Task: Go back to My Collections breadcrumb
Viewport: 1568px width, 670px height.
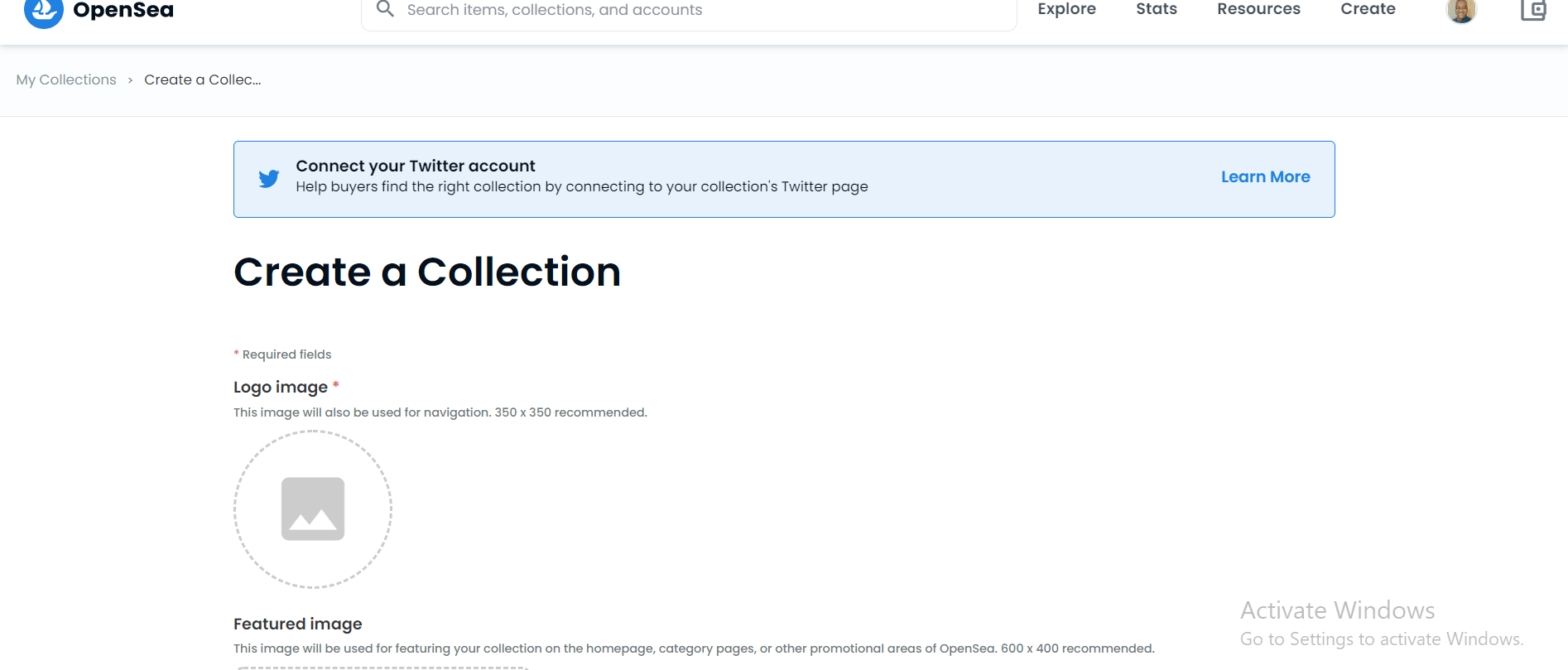Action: 66,80
